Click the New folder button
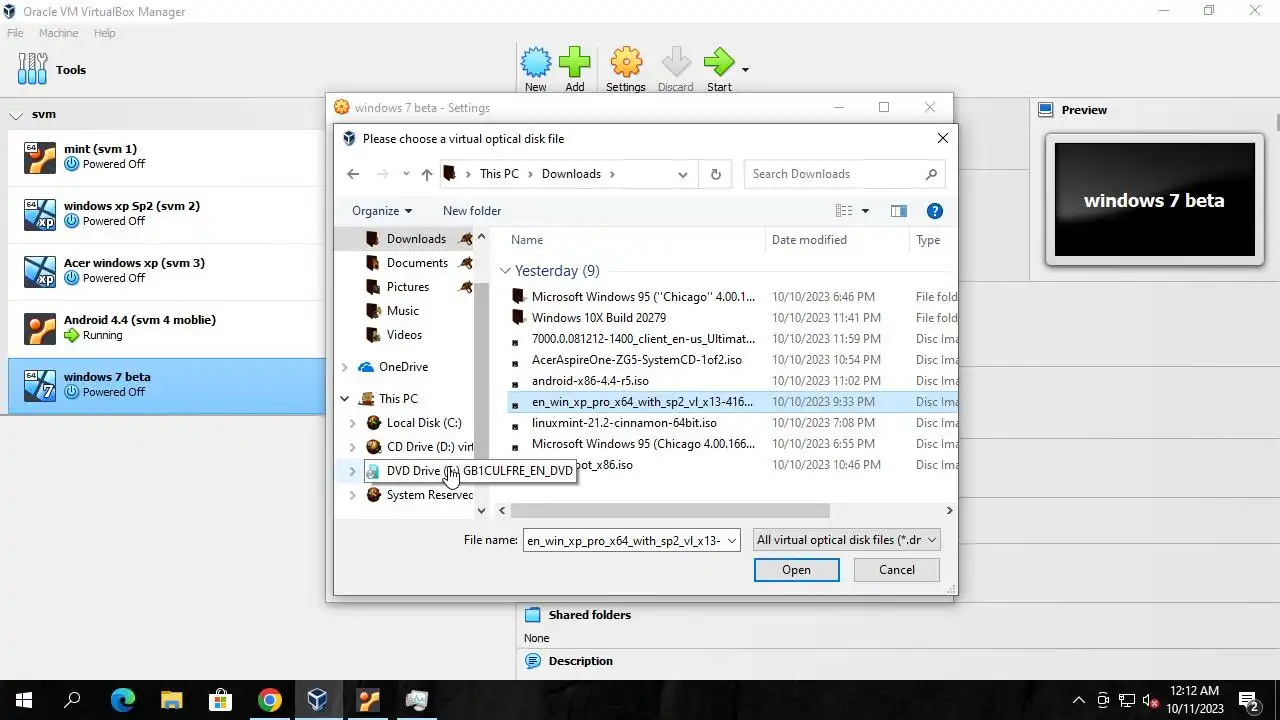The height and width of the screenshot is (720, 1280). [x=472, y=211]
